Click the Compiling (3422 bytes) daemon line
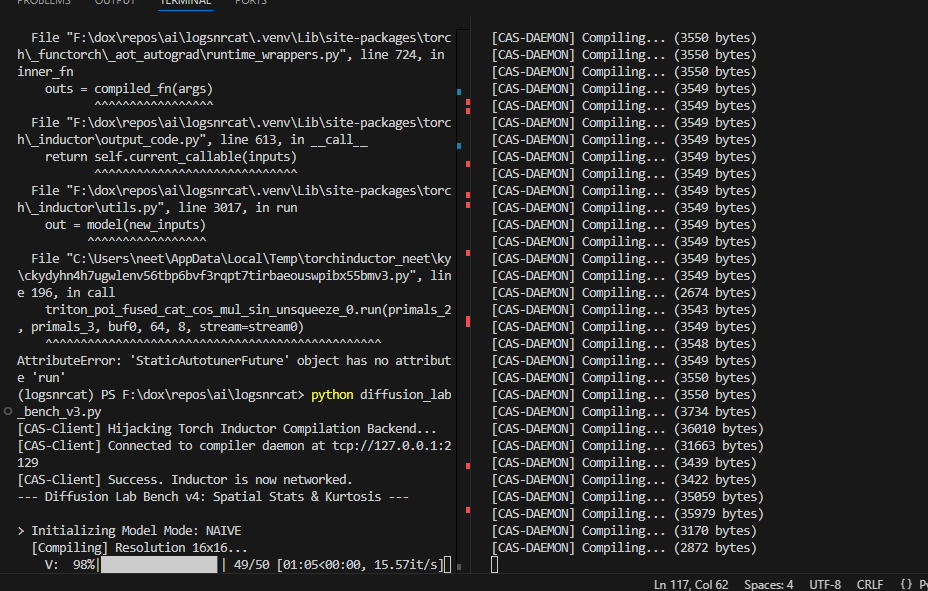The width and height of the screenshot is (928, 591). (x=624, y=479)
